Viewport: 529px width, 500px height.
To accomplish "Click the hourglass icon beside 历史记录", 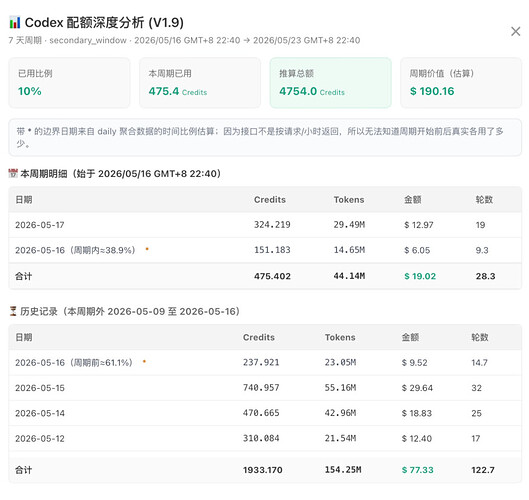I will (13, 311).
